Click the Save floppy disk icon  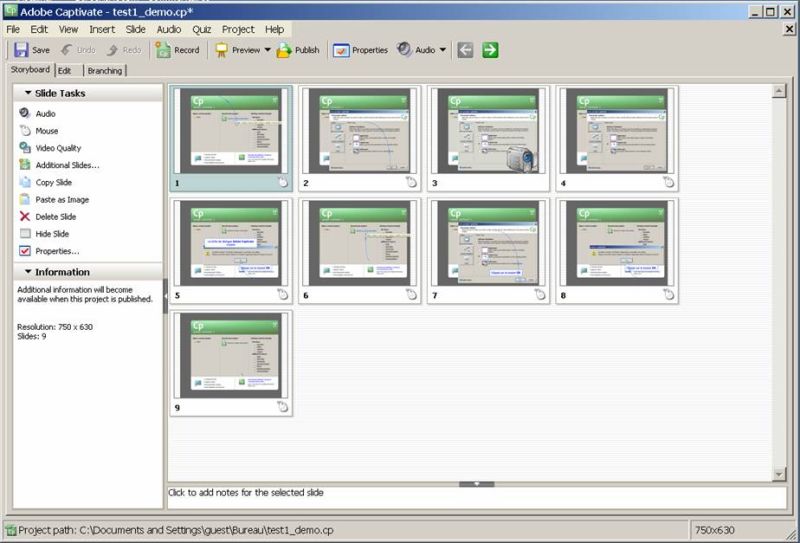[x=21, y=50]
